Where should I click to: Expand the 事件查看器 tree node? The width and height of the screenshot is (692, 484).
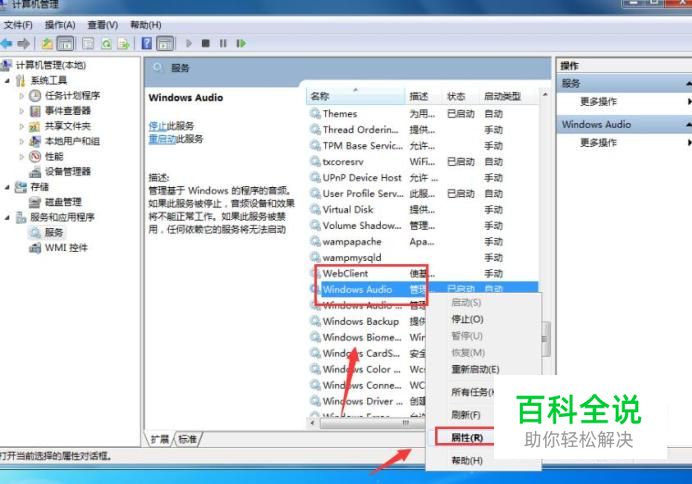(22, 110)
